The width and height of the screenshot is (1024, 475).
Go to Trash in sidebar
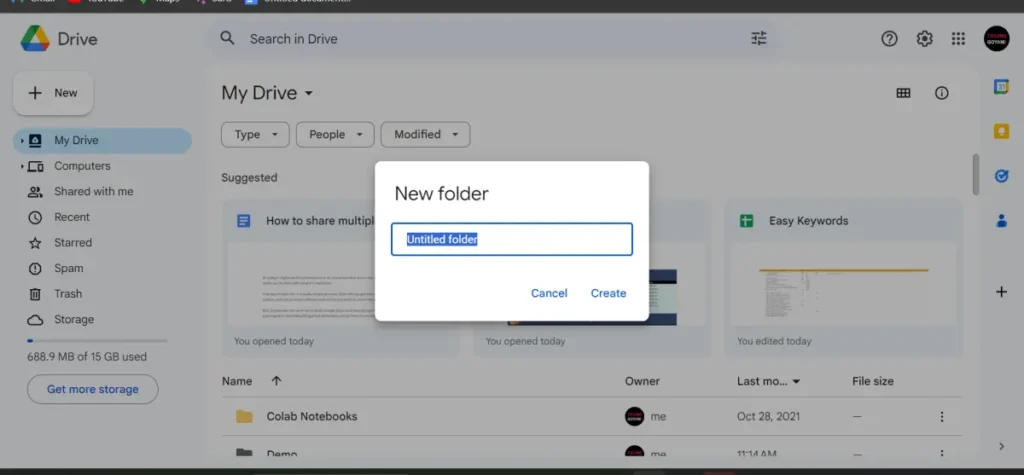tap(68, 294)
